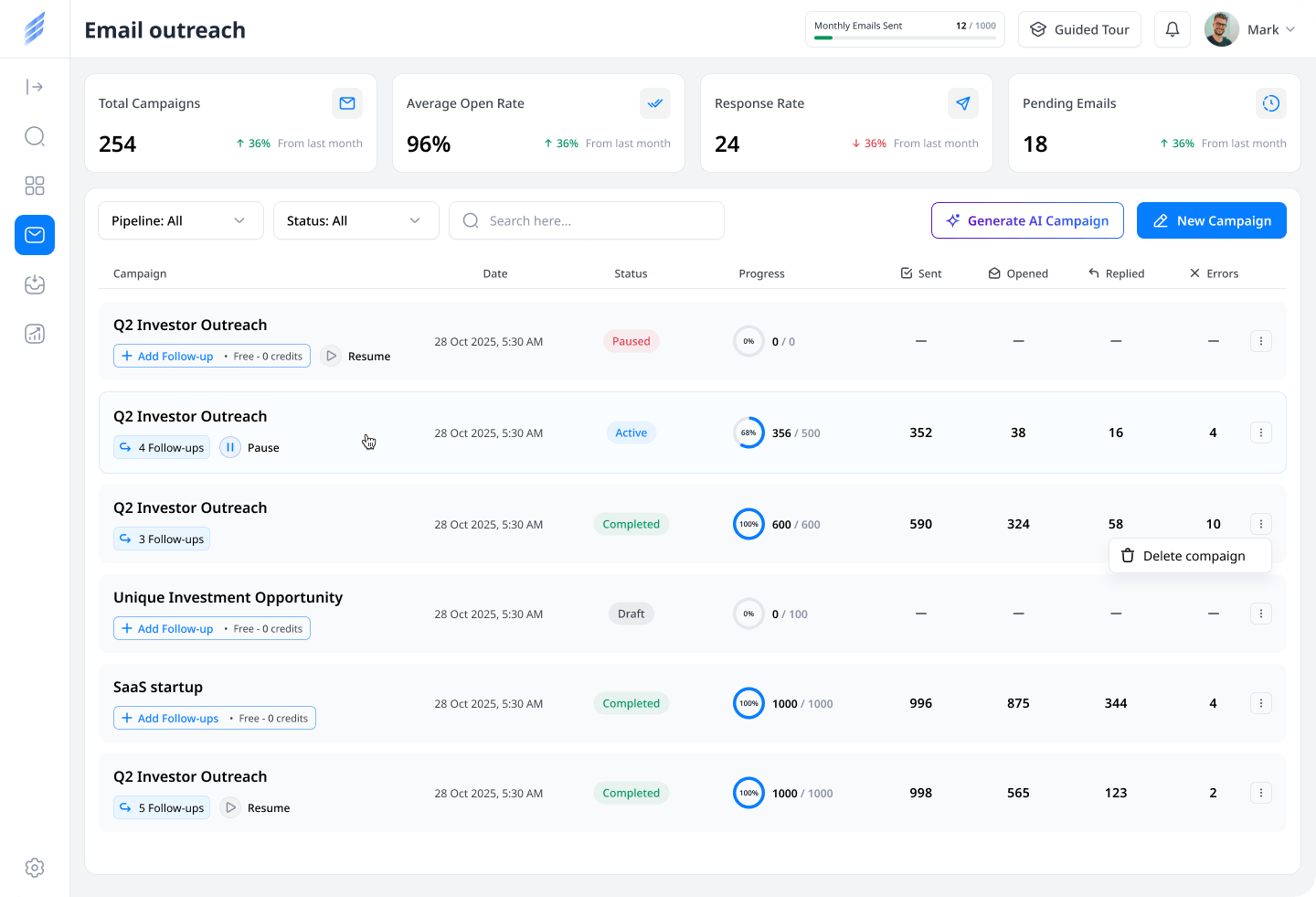This screenshot has width=1316, height=897.
Task: Click Mark's profile avatar
Action: (1222, 29)
